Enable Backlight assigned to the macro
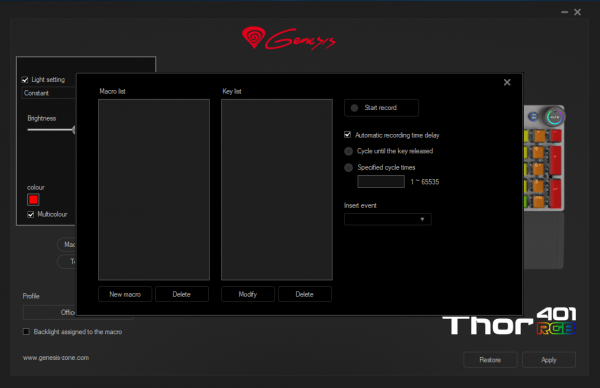600x388 pixels. 26,331
